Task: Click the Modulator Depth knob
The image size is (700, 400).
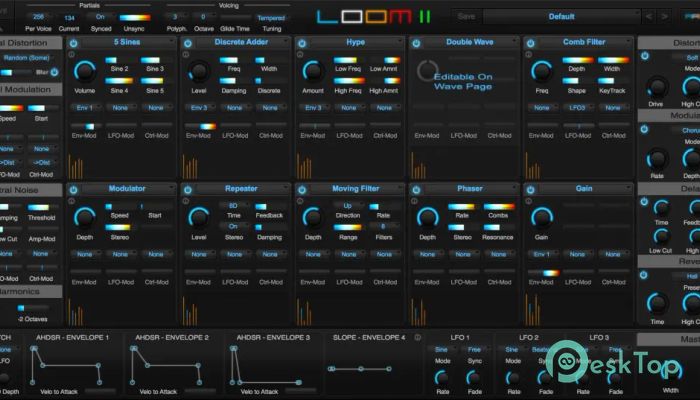Action: (x=84, y=217)
